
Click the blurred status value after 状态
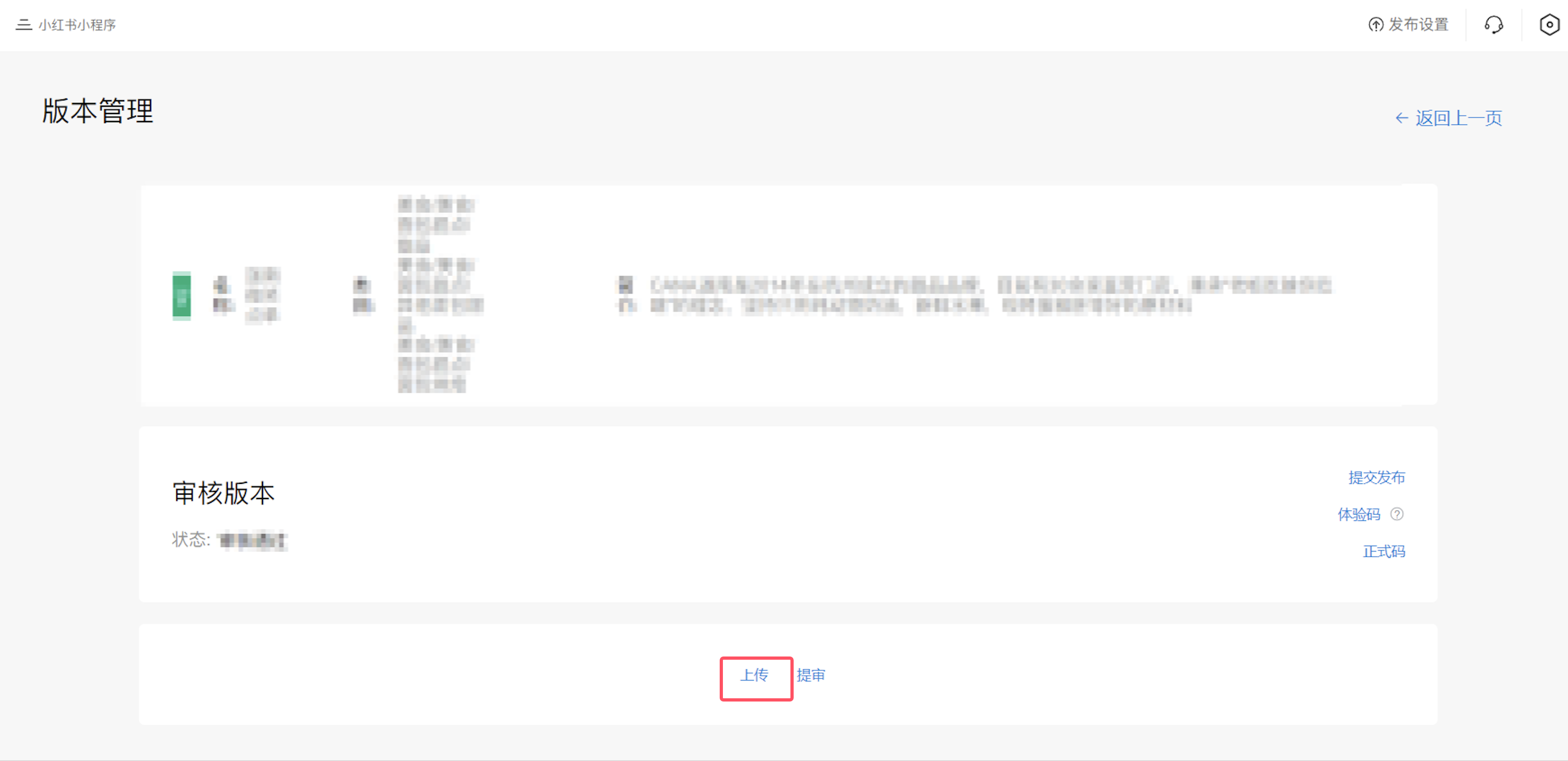coord(252,540)
